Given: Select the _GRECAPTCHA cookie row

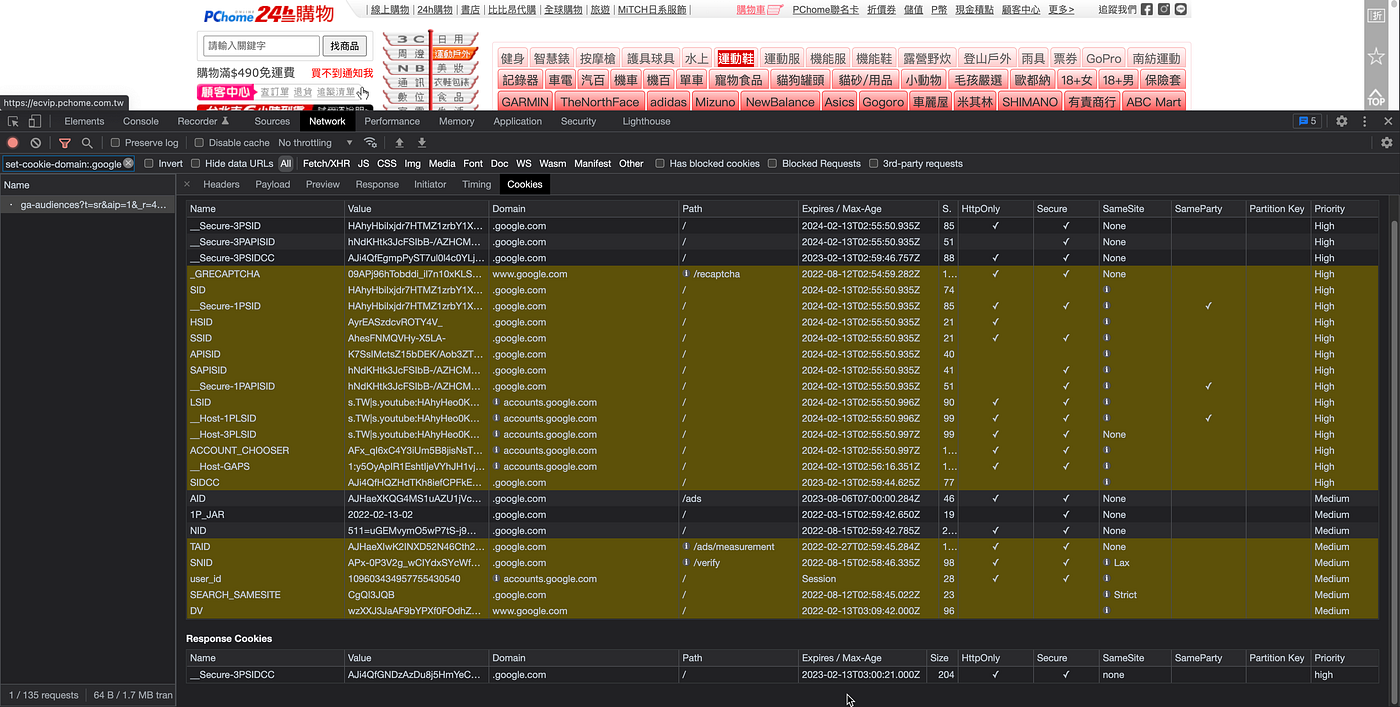Looking at the screenshot, I should point(782,274).
